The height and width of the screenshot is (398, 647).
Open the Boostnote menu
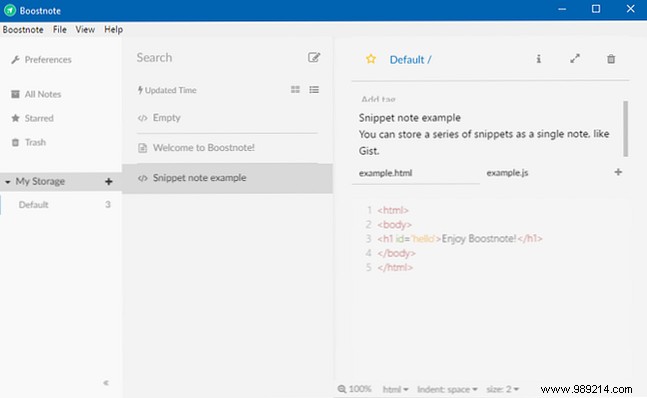(23, 30)
